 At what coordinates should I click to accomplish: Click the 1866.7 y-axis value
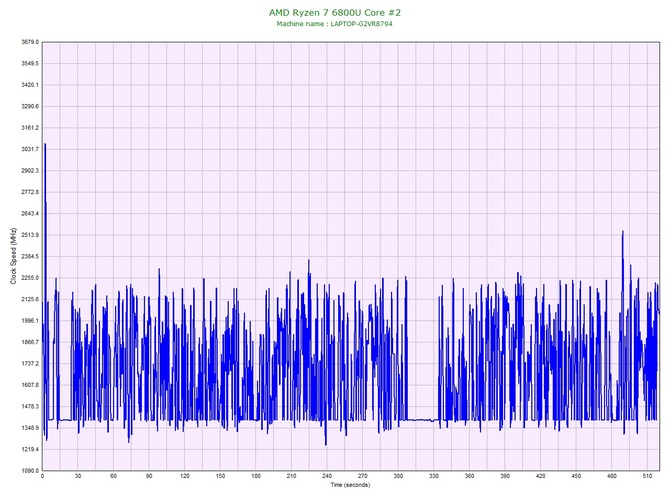(30, 342)
